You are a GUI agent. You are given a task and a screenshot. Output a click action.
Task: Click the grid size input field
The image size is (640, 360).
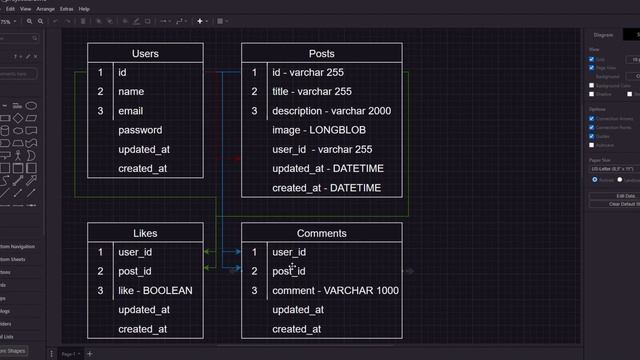tap(633, 60)
